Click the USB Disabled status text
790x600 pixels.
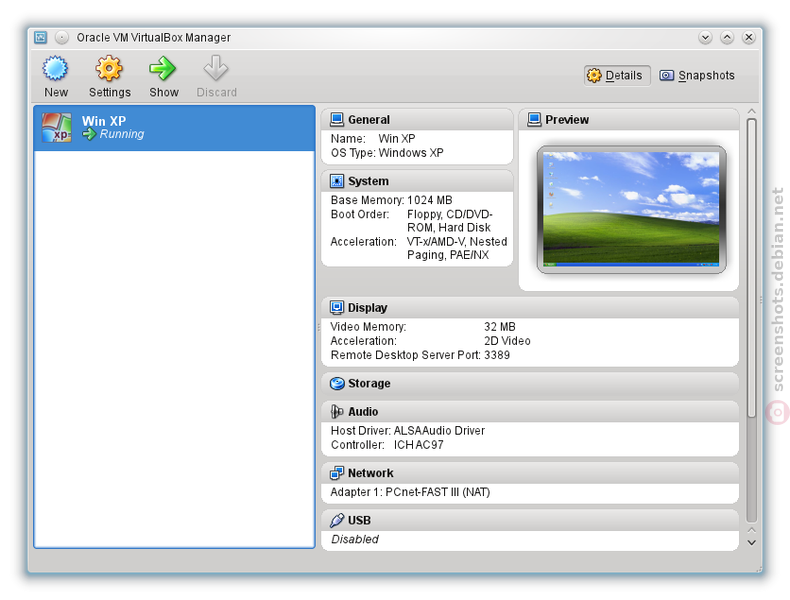[355, 540]
